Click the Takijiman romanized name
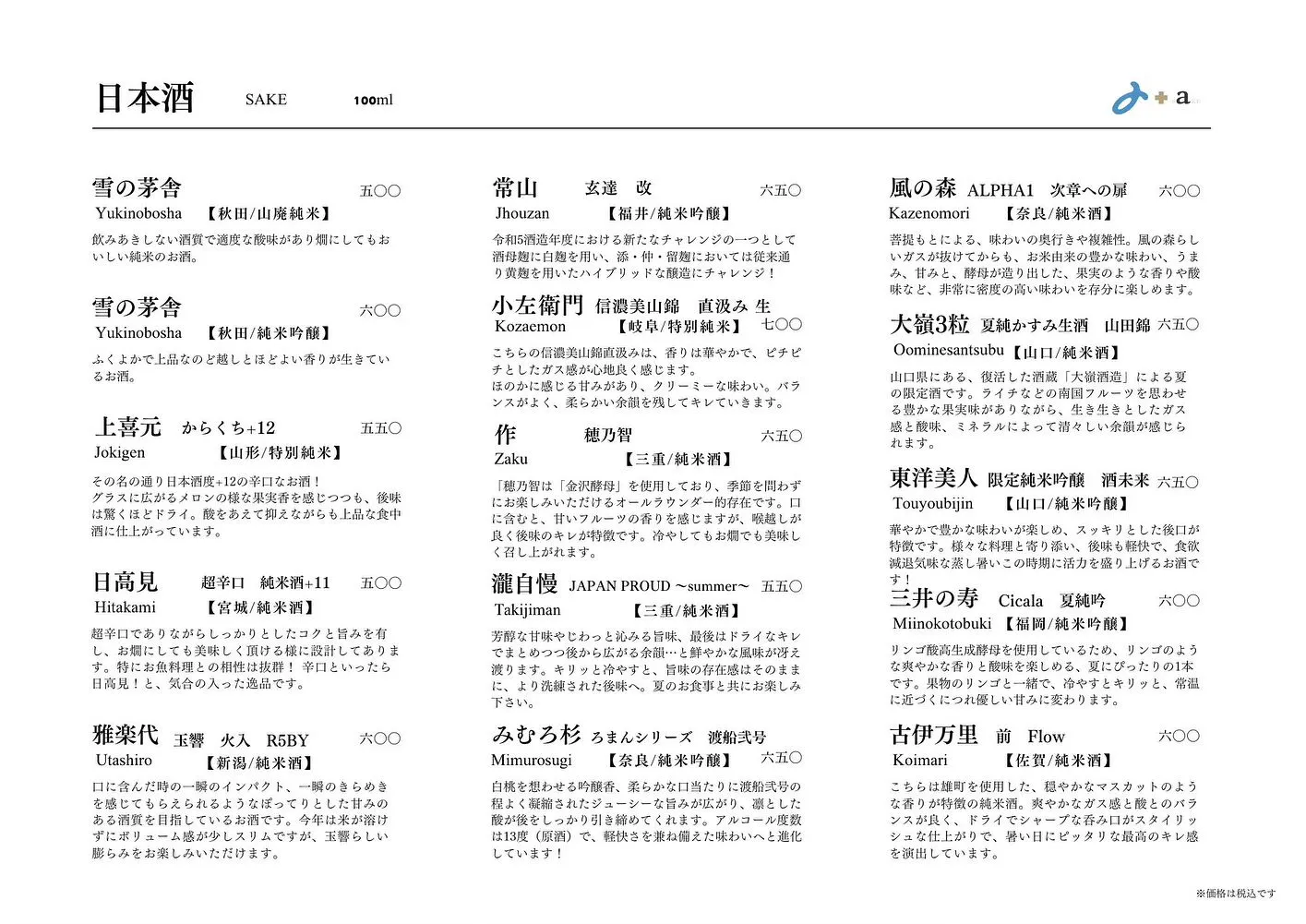The image size is (1306, 924). 528,610
